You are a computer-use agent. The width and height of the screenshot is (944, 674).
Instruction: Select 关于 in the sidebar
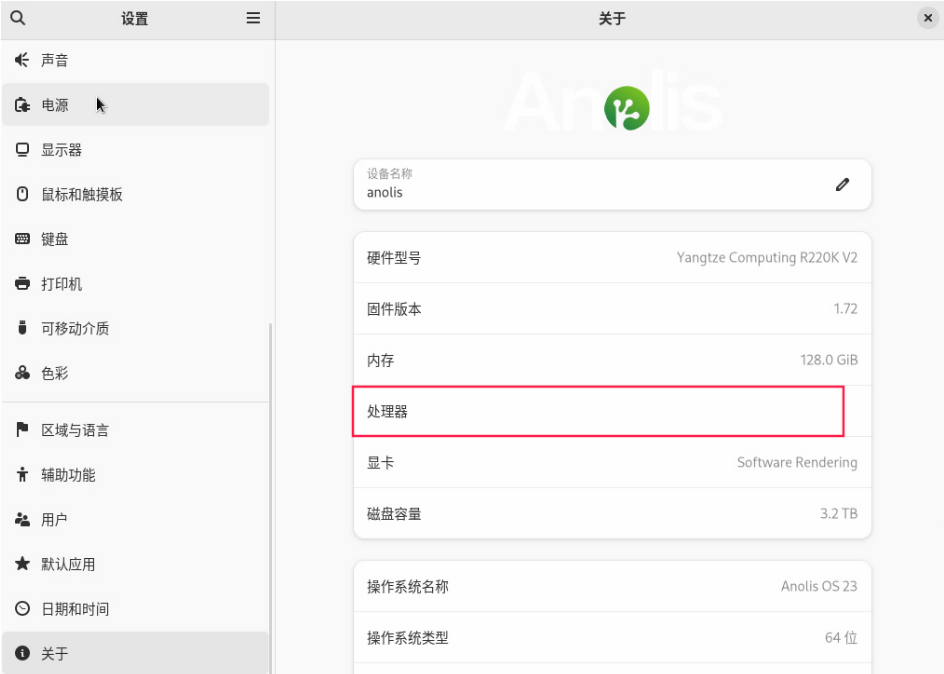54,653
